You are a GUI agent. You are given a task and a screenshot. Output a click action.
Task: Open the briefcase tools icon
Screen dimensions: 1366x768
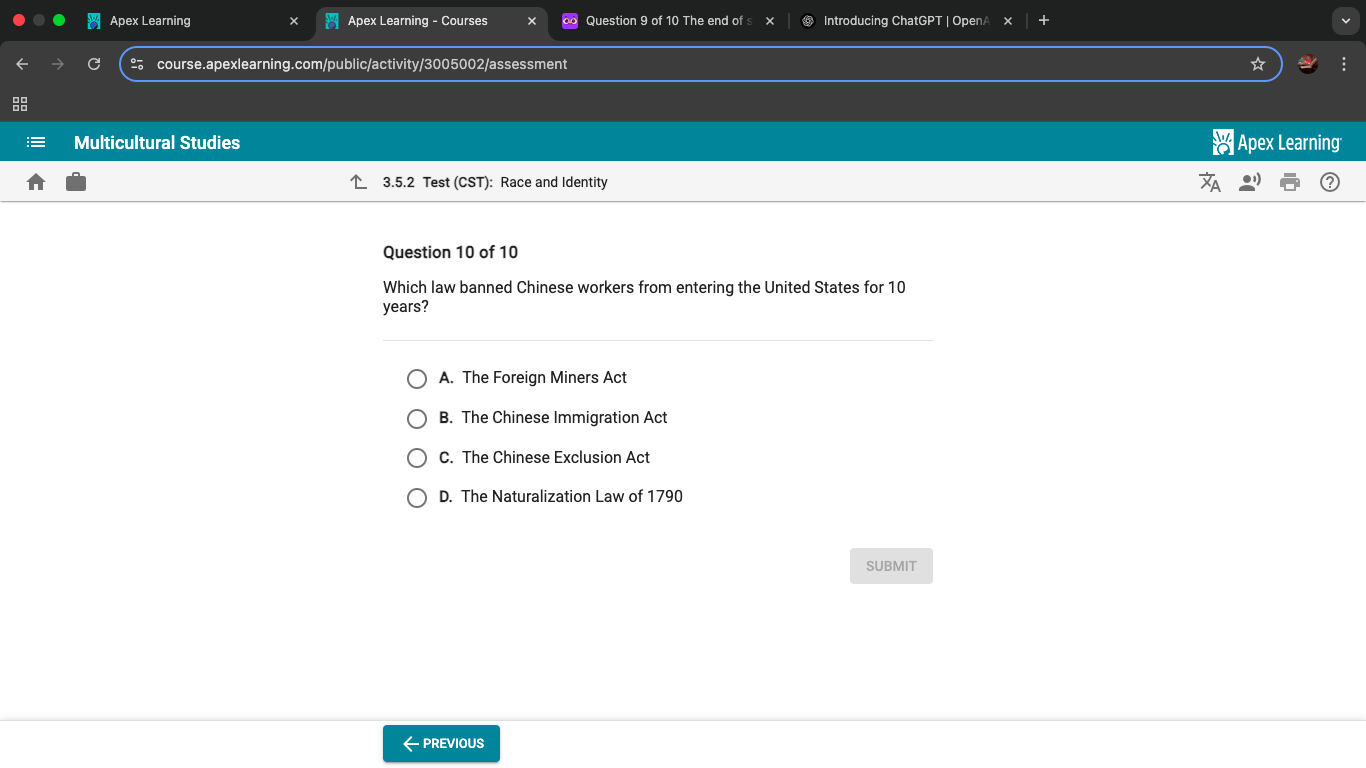pyautogui.click(x=76, y=182)
